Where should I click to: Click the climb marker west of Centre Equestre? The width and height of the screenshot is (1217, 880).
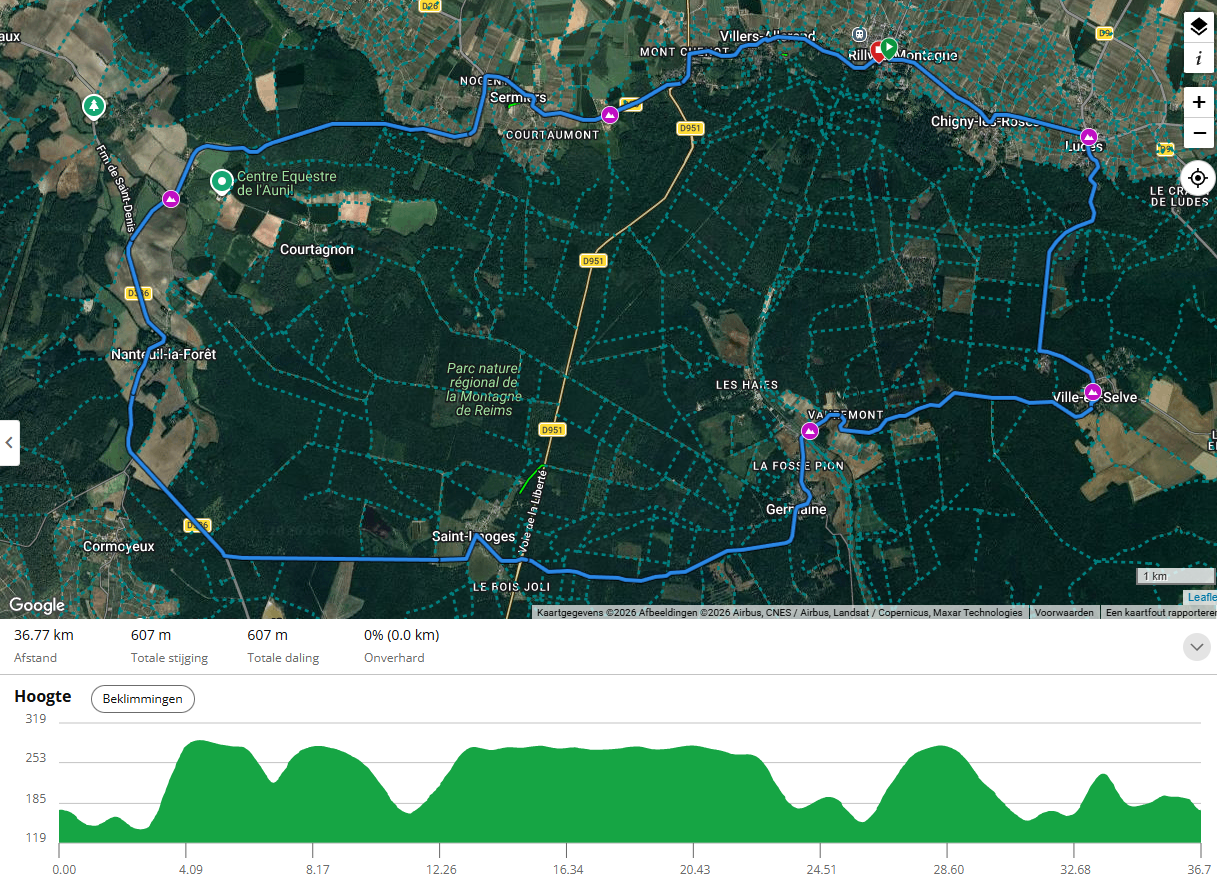click(171, 199)
